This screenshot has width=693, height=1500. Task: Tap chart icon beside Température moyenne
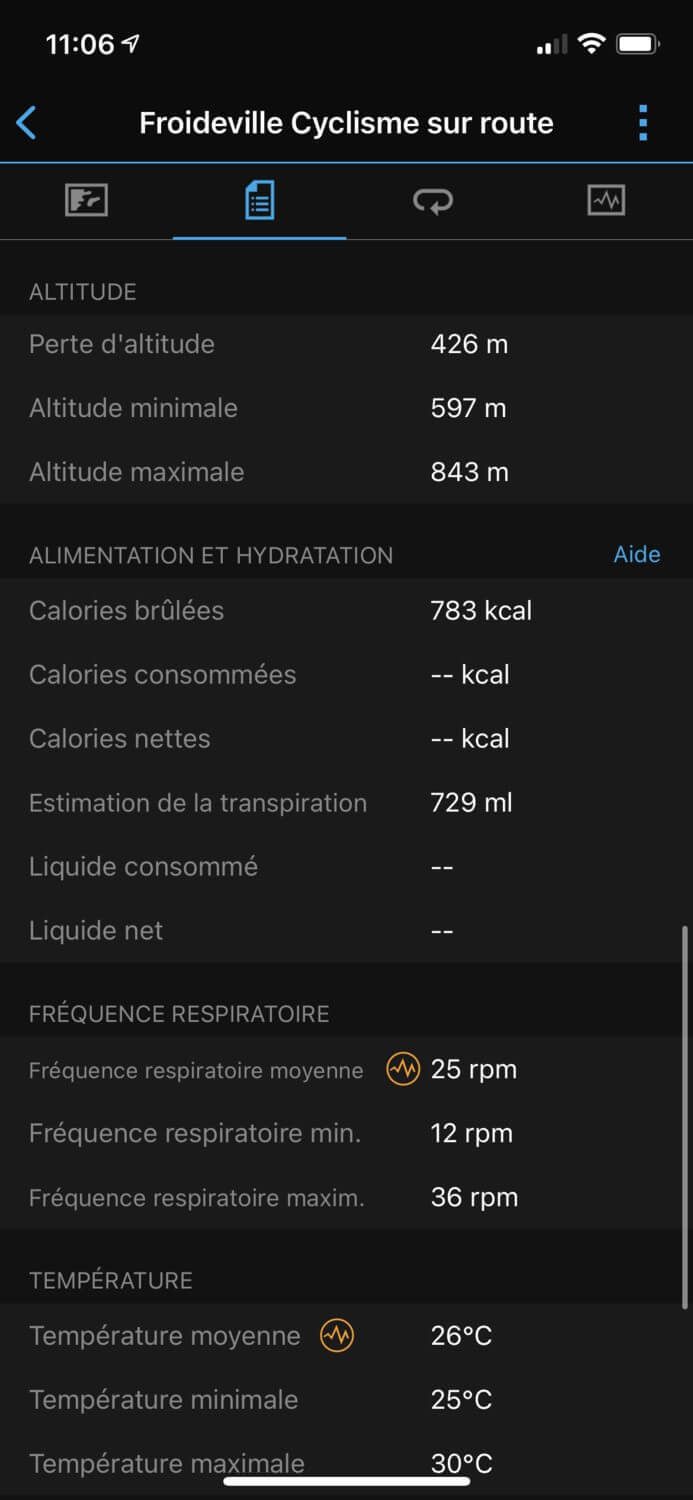[x=337, y=1335]
